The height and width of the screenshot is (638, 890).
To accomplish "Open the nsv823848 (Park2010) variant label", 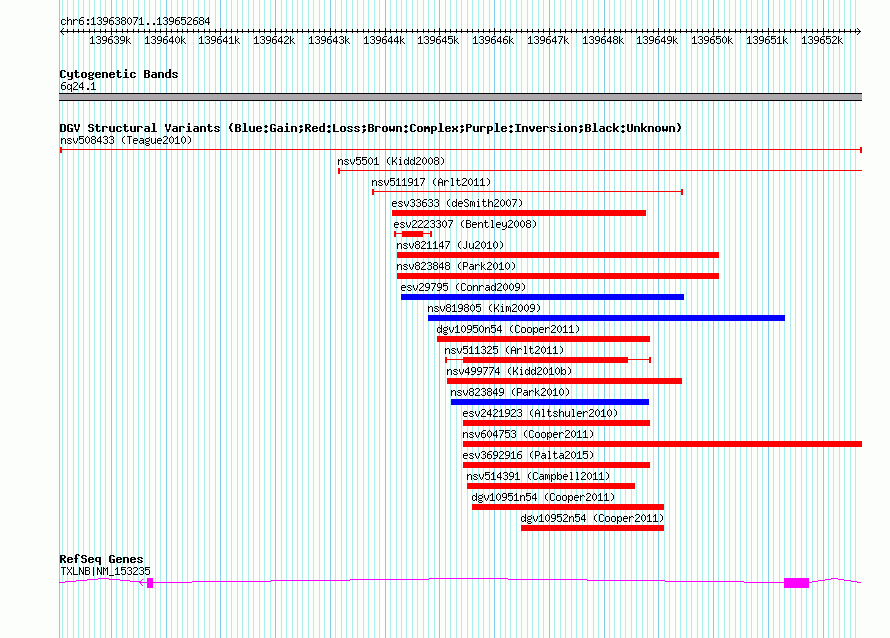I will (456, 266).
